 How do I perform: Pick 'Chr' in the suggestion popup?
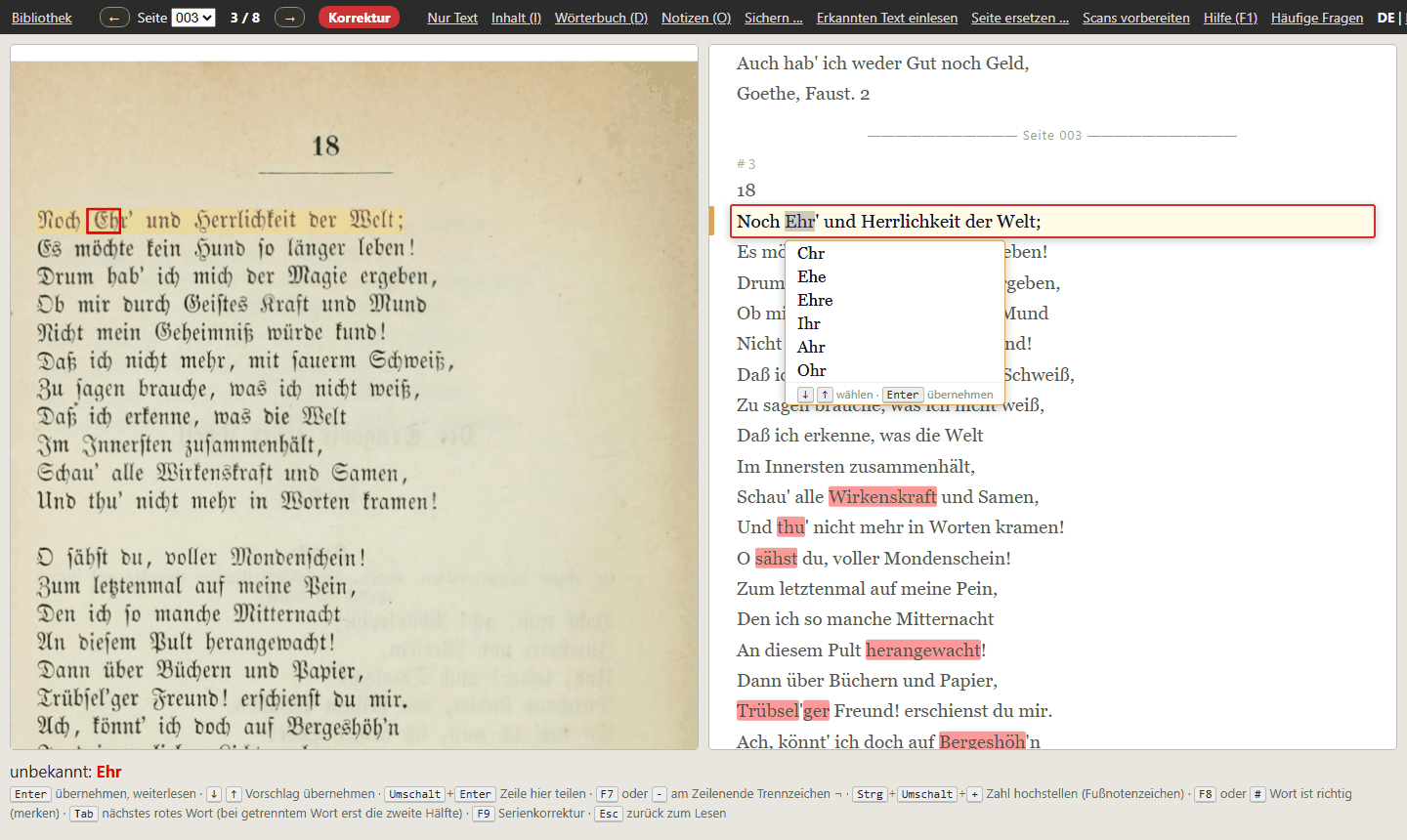point(810,253)
